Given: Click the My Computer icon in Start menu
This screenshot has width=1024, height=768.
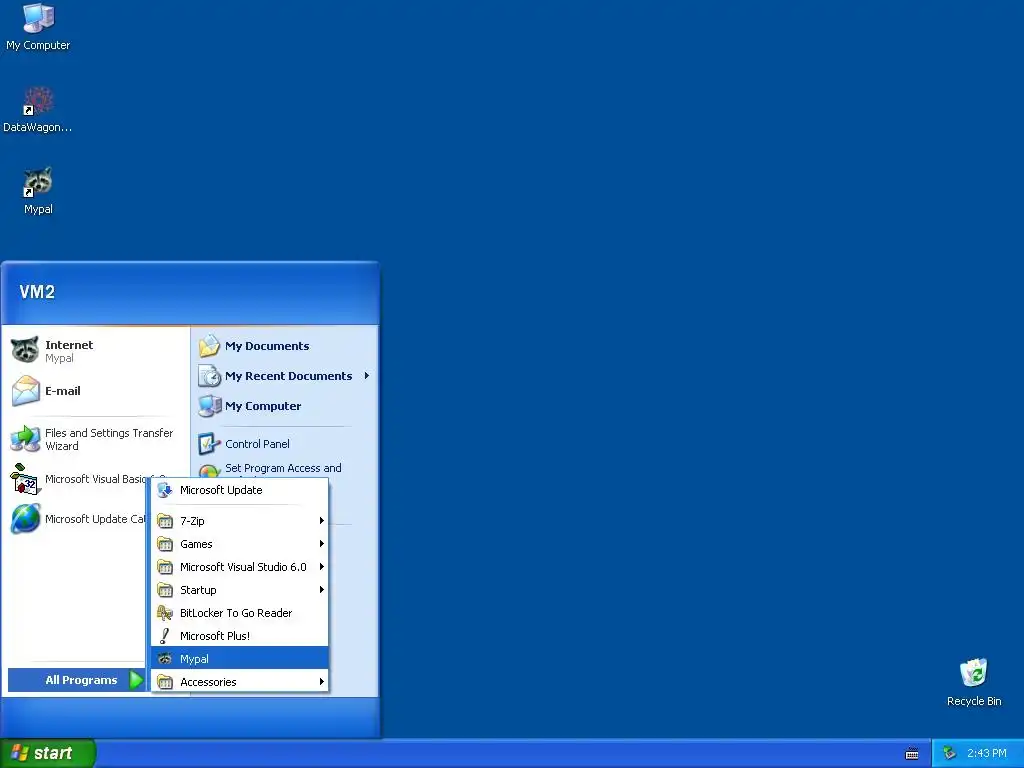Looking at the screenshot, I should pos(209,406).
